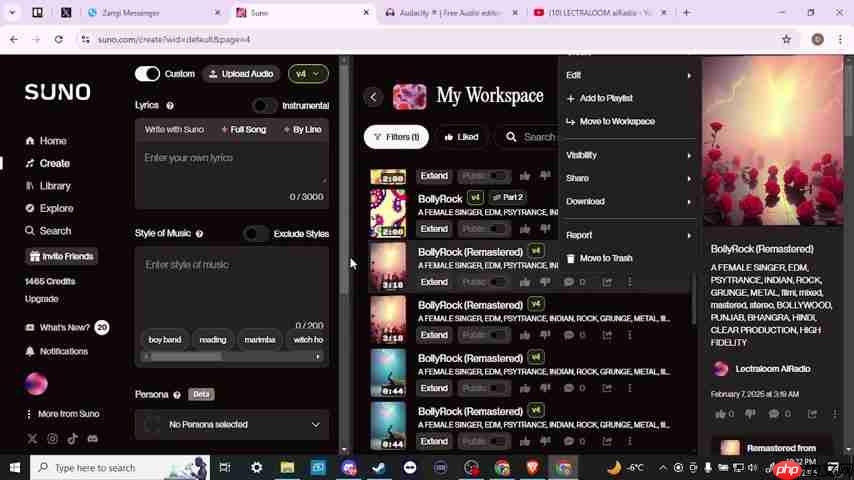Dislike the selected BollyRock (Remastered) row
This screenshot has width=854, height=480.
pos(545,282)
